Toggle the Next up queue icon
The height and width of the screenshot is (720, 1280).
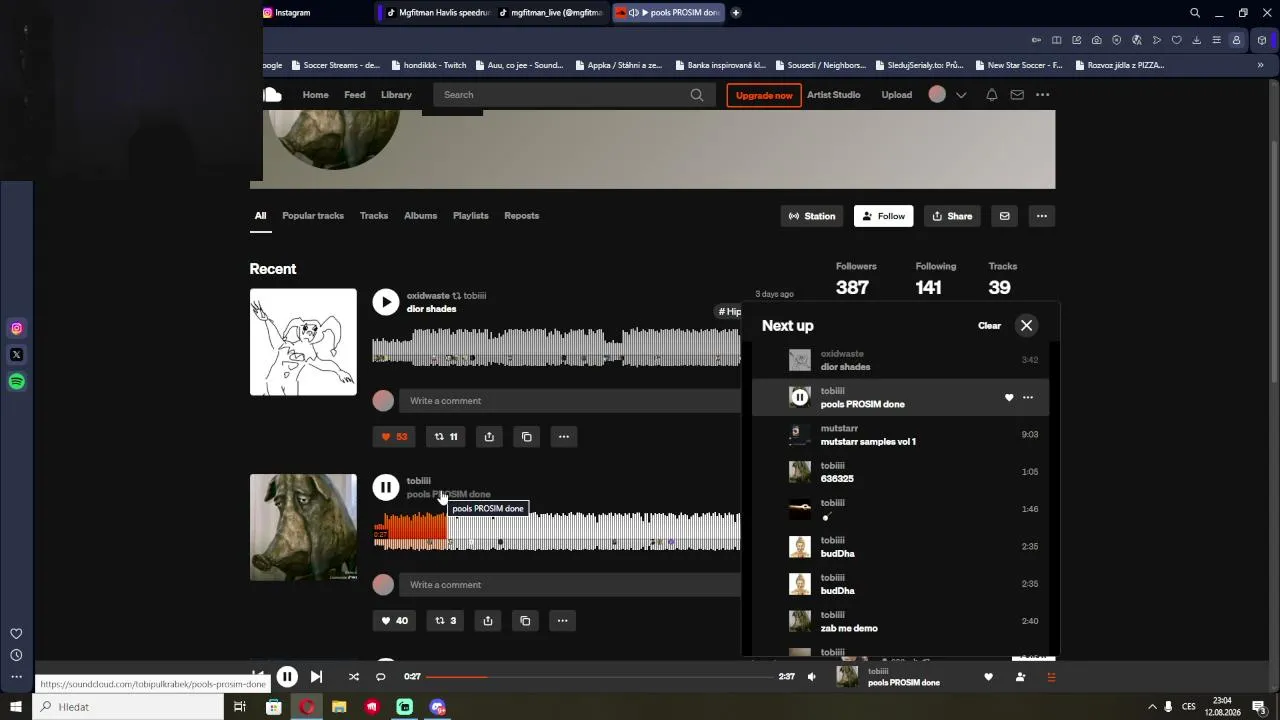[x=1051, y=677]
